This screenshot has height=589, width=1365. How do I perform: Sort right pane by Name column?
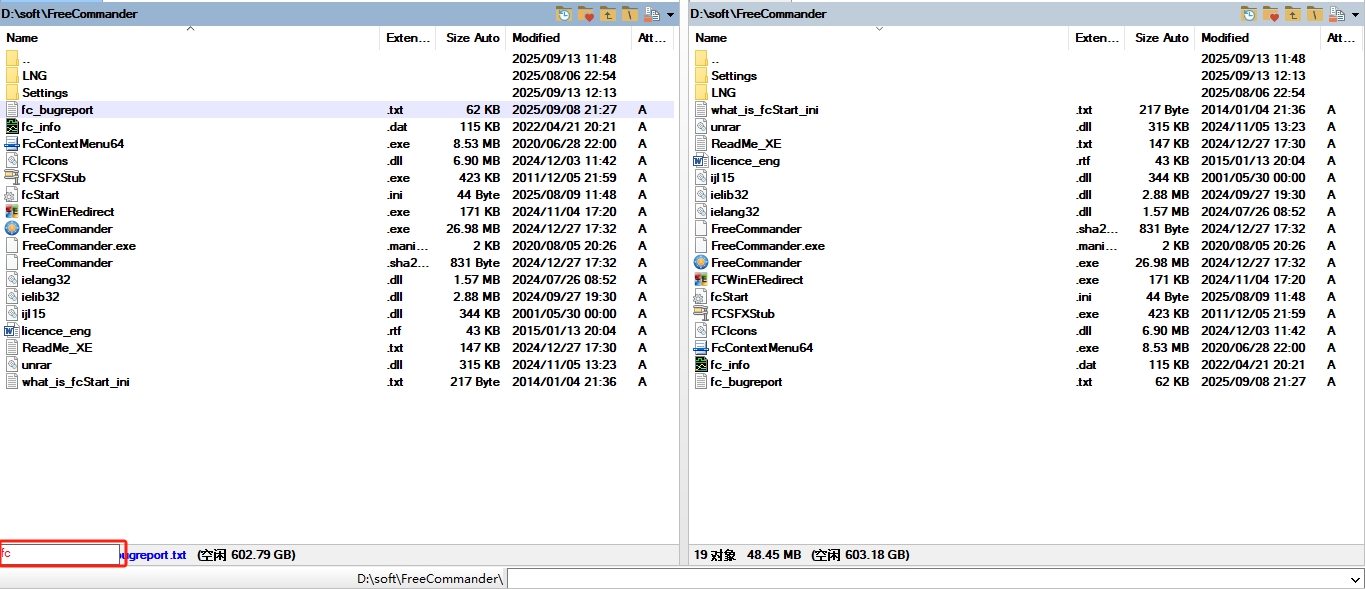click(x=879, y=38)
